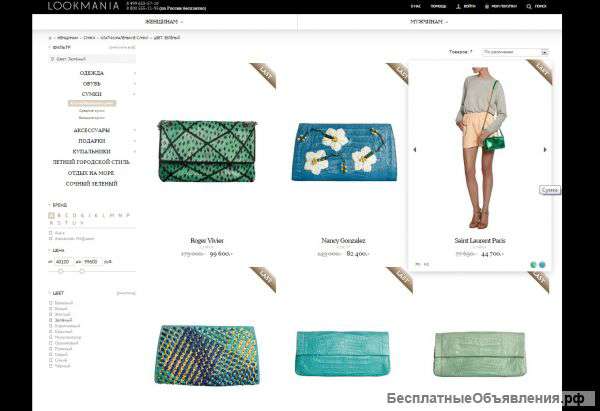Open the pale mint crocodile clutch image
Screen dimensions: 600x411
click(x=479, y=354)
